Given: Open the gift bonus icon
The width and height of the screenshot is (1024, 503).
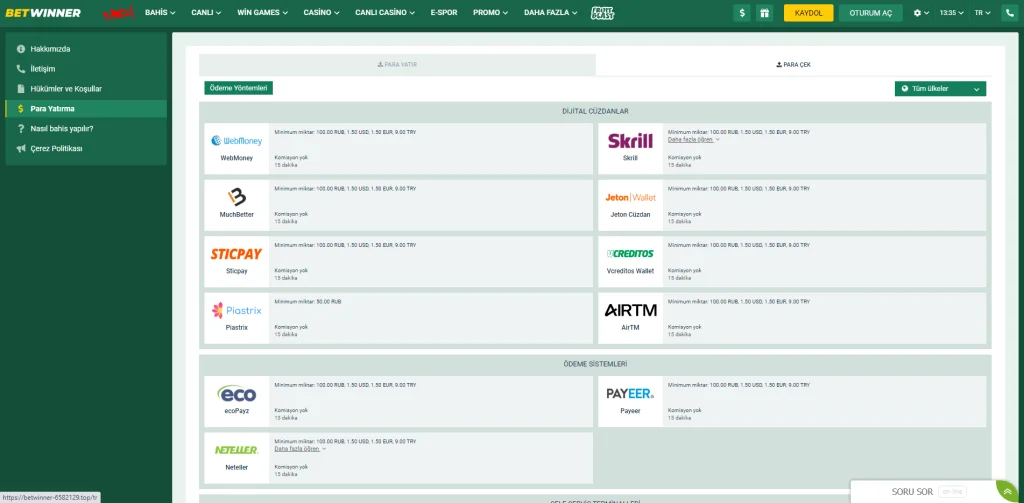Looking at the screenshot, I should (764, 13).
